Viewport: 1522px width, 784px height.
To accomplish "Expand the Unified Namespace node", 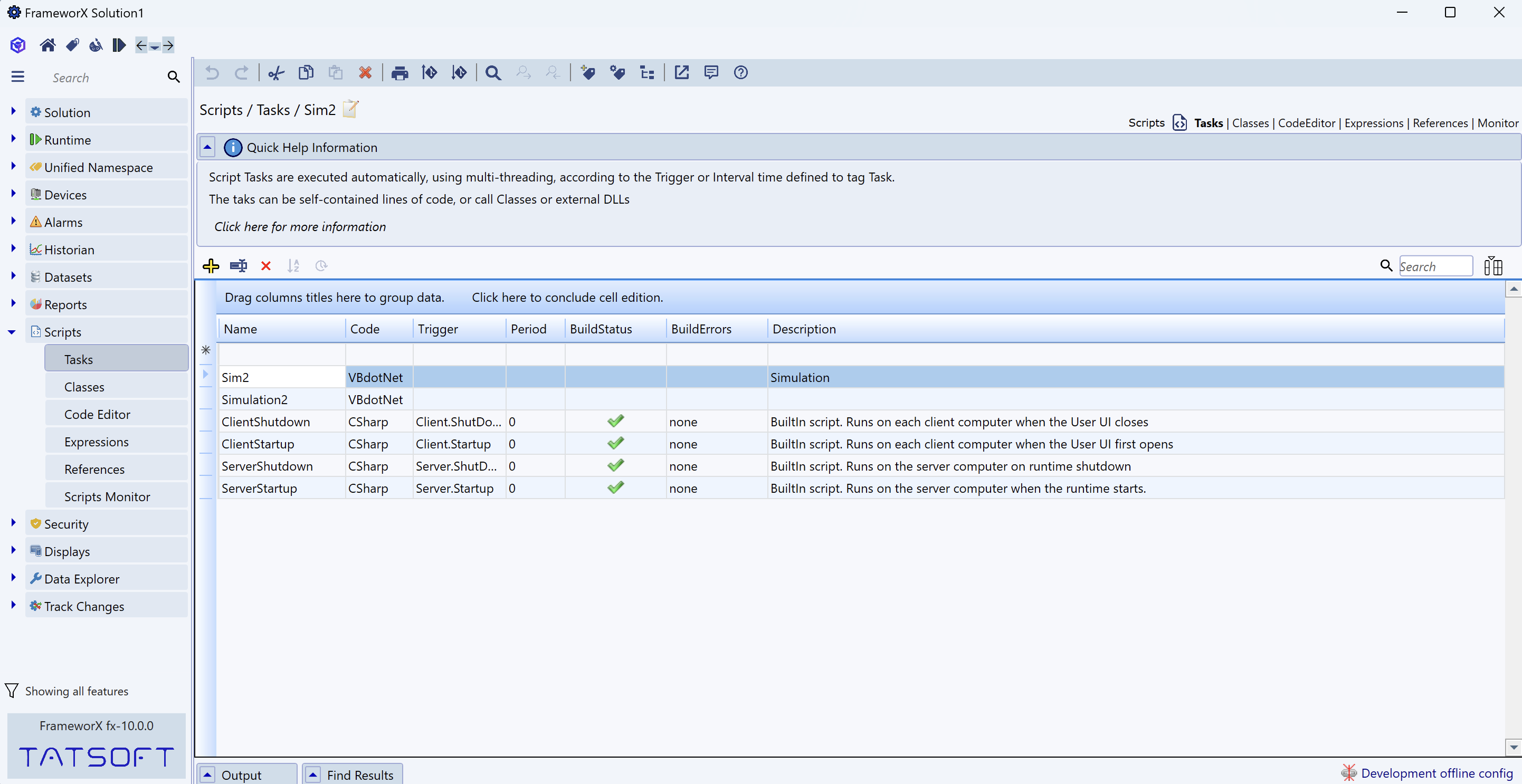I will [x=13, y=166].
